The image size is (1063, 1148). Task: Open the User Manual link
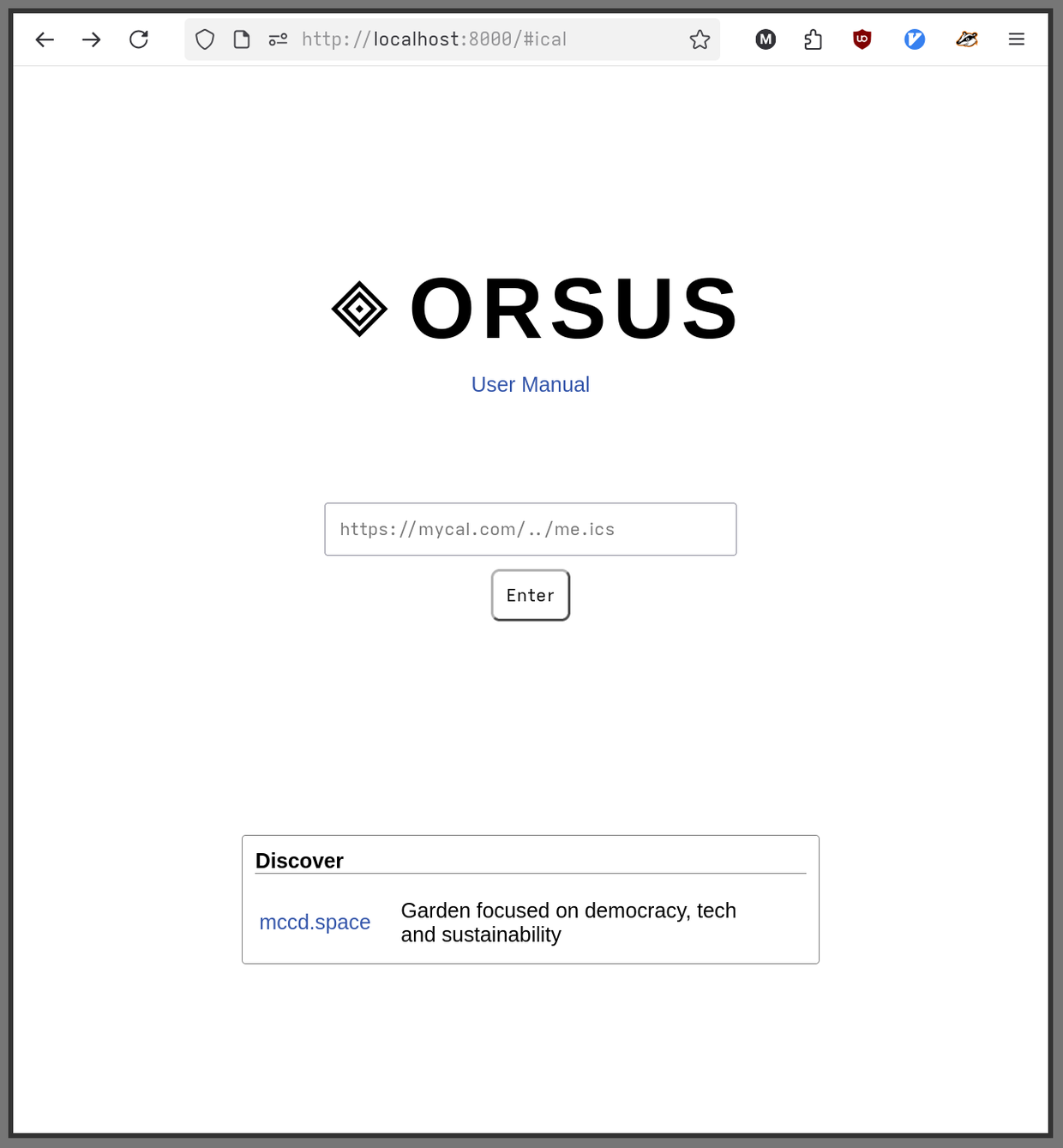531,384
